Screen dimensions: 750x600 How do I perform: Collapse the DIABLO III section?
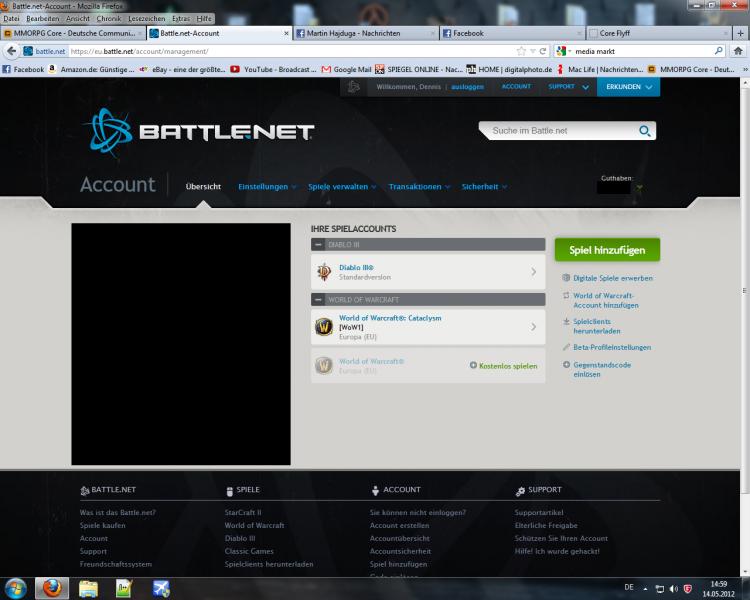pos(318,244)
